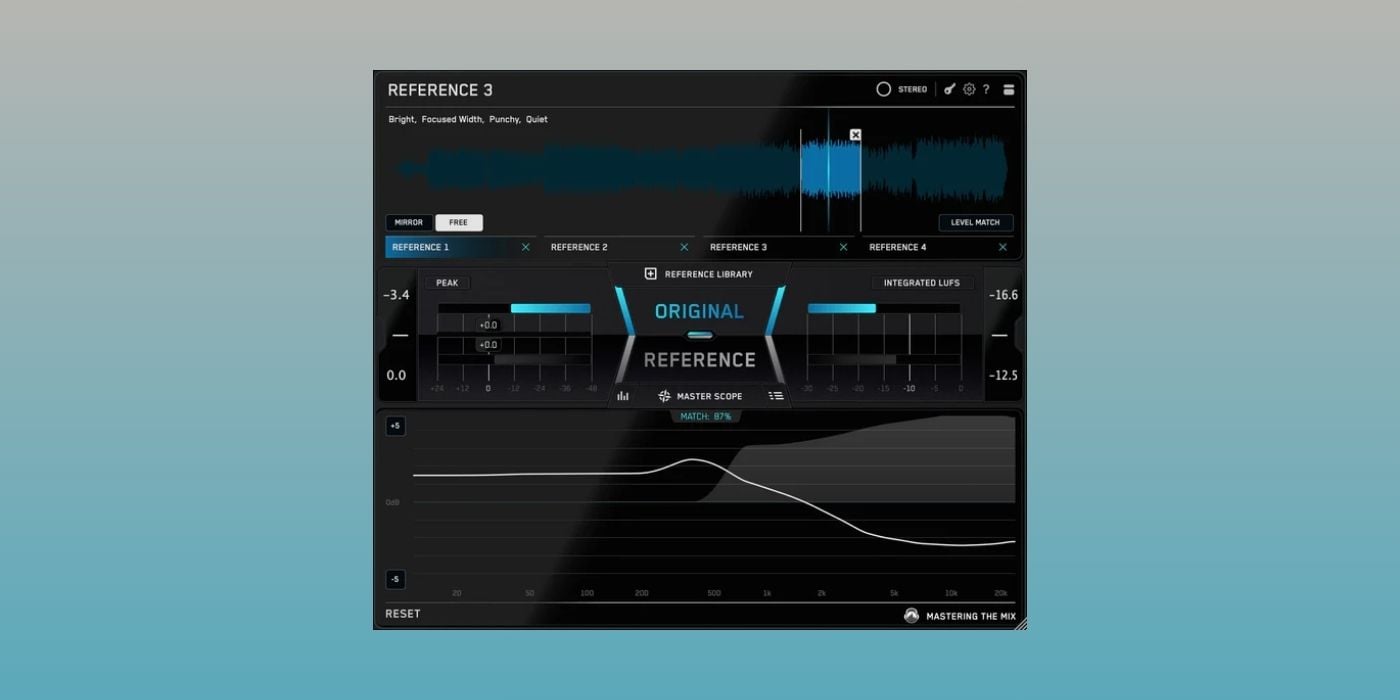Image resolution: width=1400 pixels, height=700 pixels.
Task: Click the plus icon beside Reference Library
Action: click(651, 274)
